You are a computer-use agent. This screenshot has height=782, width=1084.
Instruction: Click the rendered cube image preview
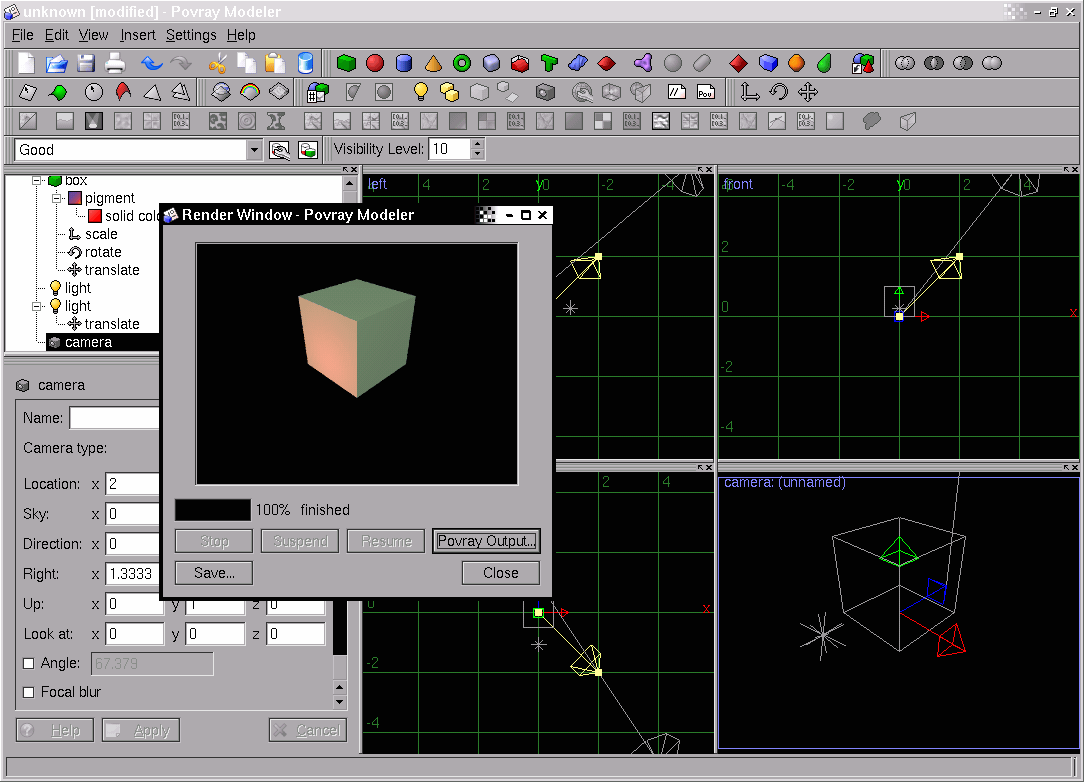357,364
